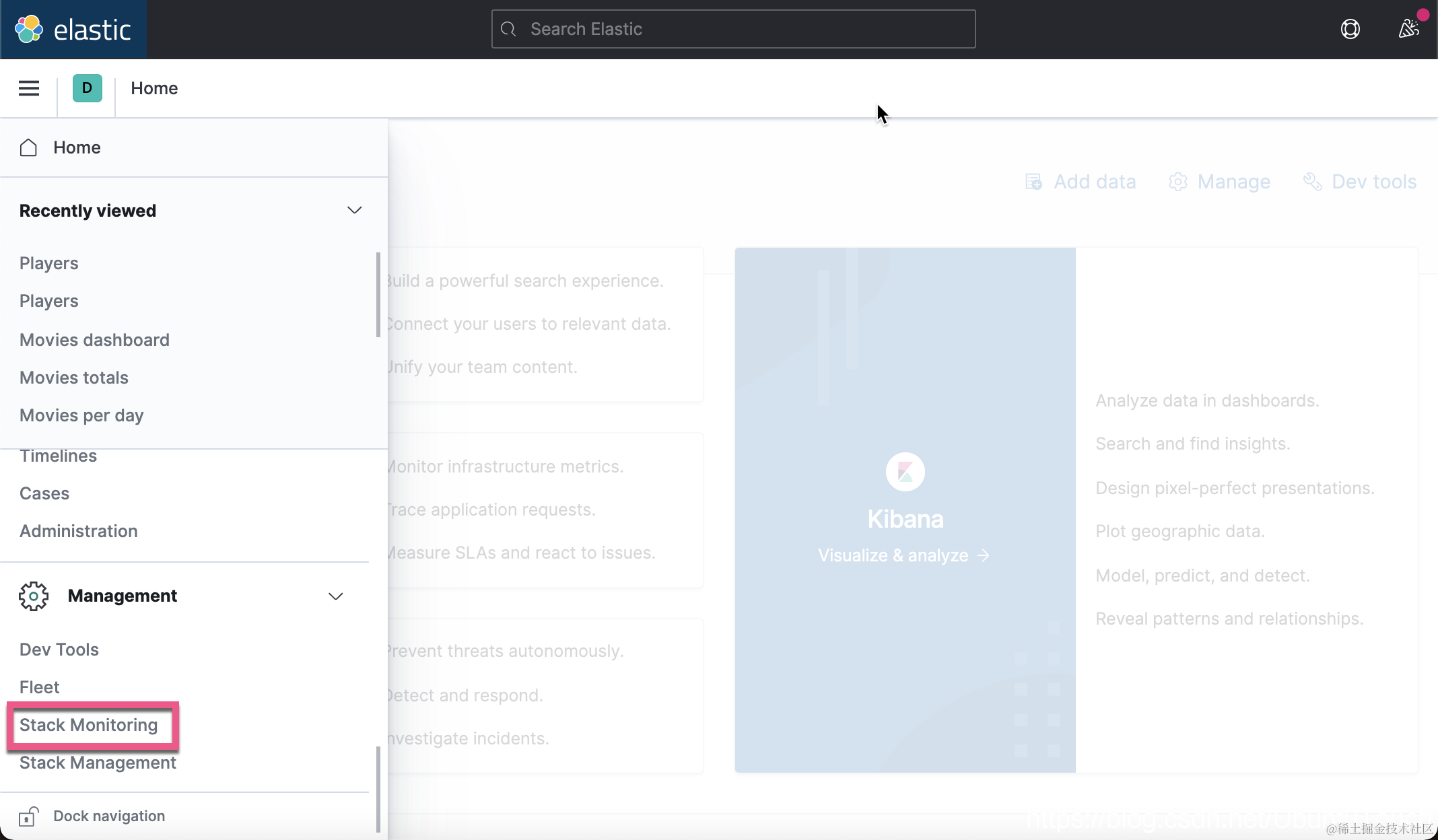Toggle the hamburger navigation menu
Screen dimensions: 1438x840
point(29,88)
